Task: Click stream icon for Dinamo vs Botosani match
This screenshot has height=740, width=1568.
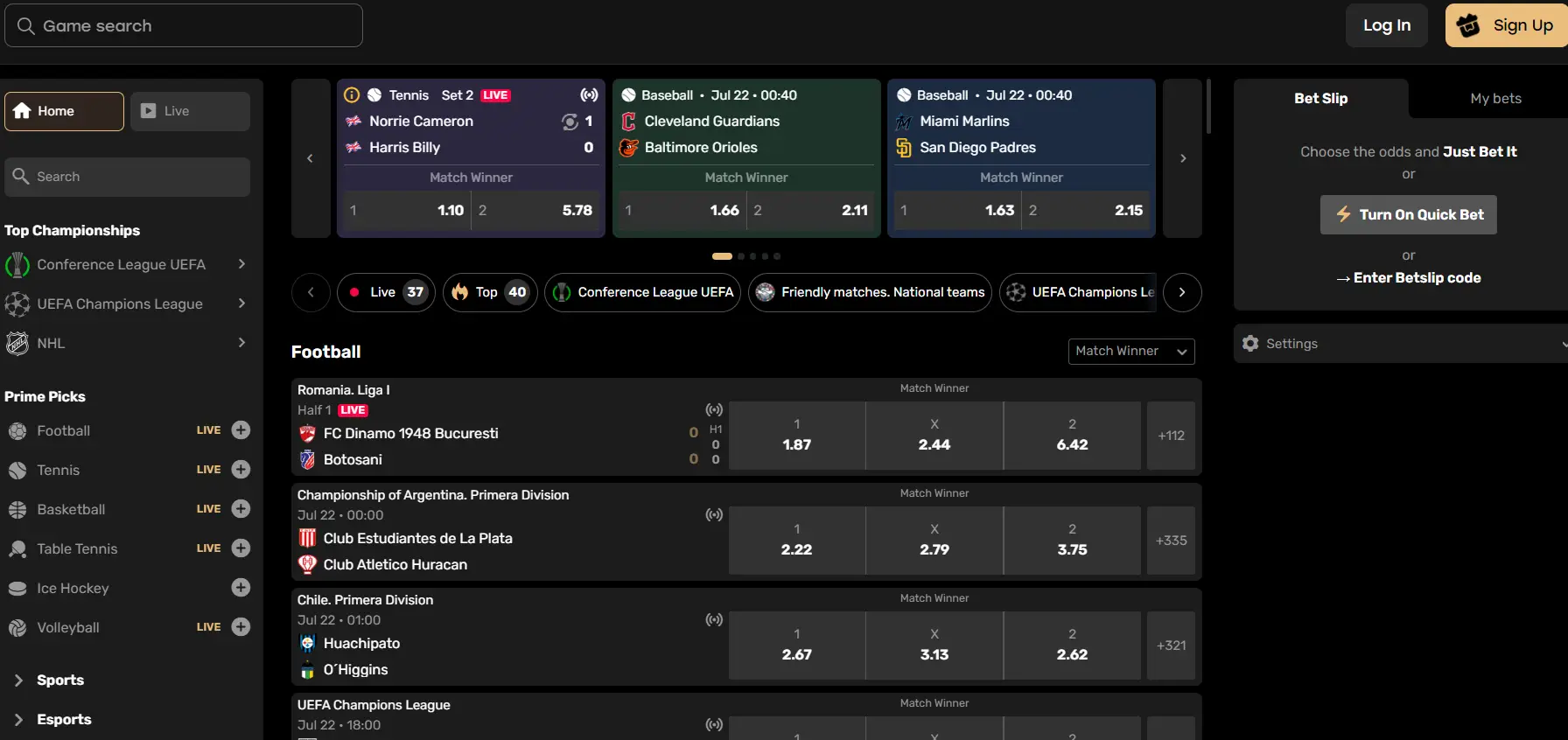Action: (714, 409)
